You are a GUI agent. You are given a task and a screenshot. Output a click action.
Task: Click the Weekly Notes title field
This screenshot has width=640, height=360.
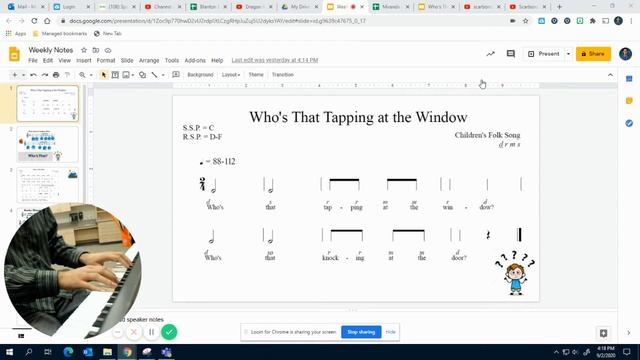point(51,50)
